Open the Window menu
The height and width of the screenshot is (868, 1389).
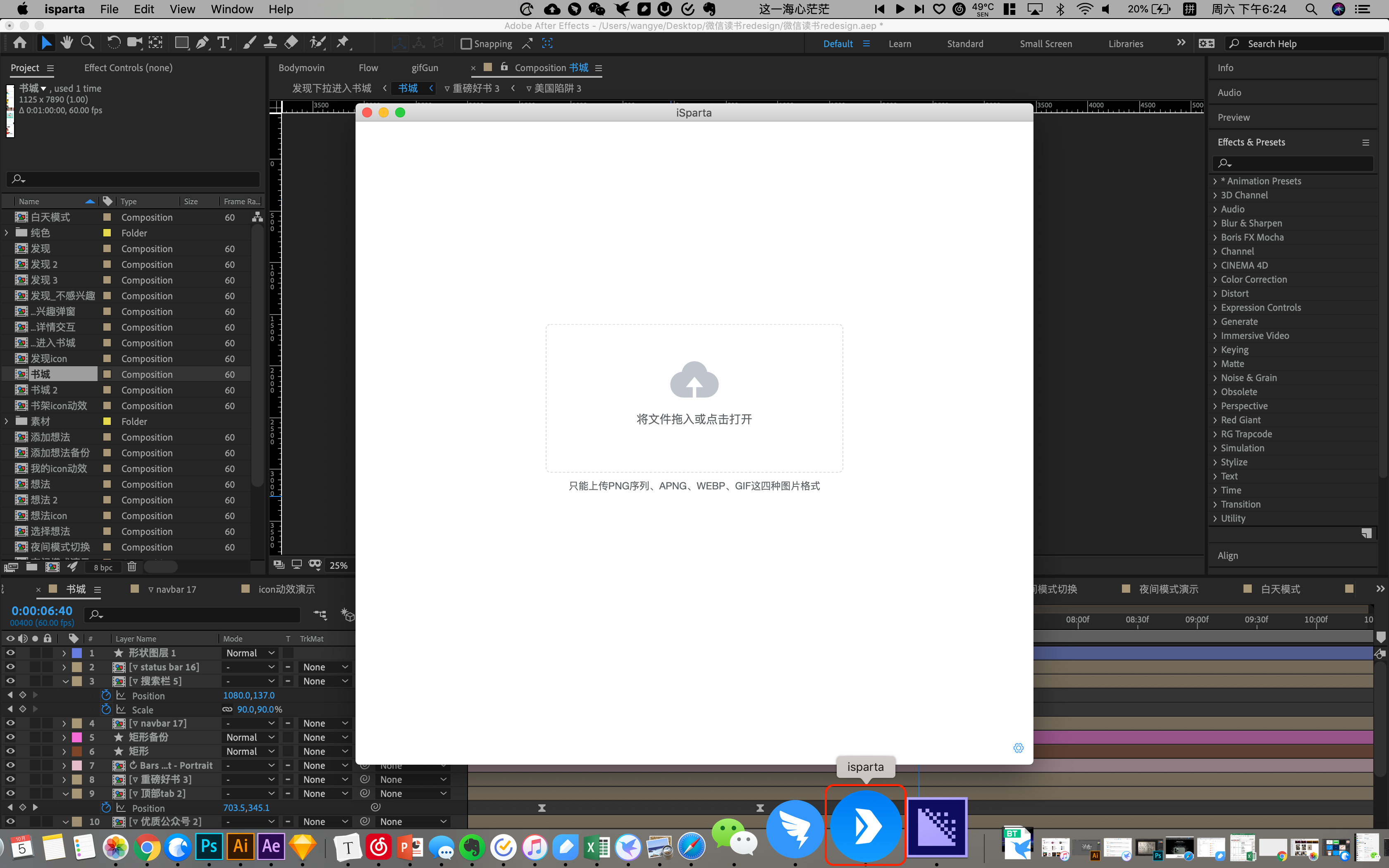tap(231, 9)
